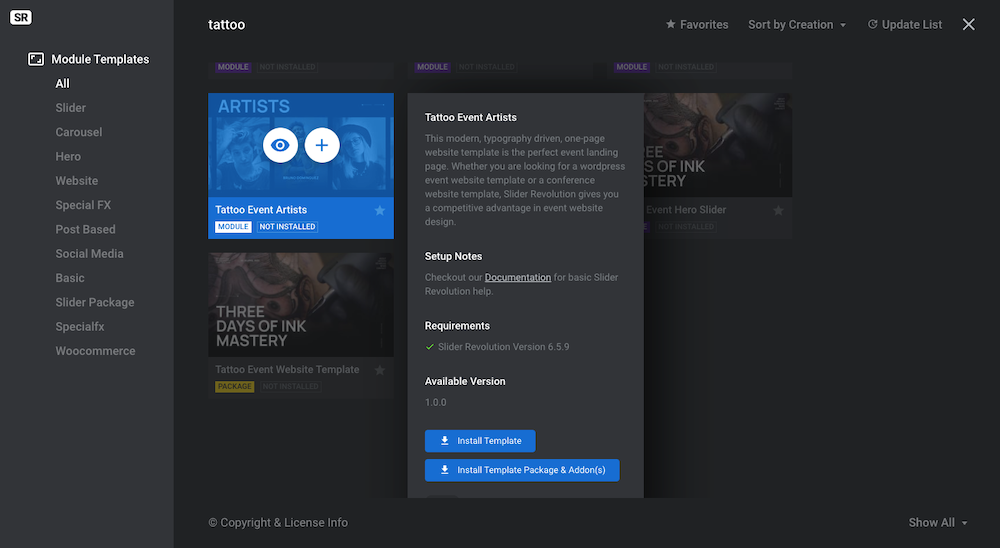Click the Tattoo Event Artists card title
This screenshot has width=1000, height=548.
[x=261, y=209]
